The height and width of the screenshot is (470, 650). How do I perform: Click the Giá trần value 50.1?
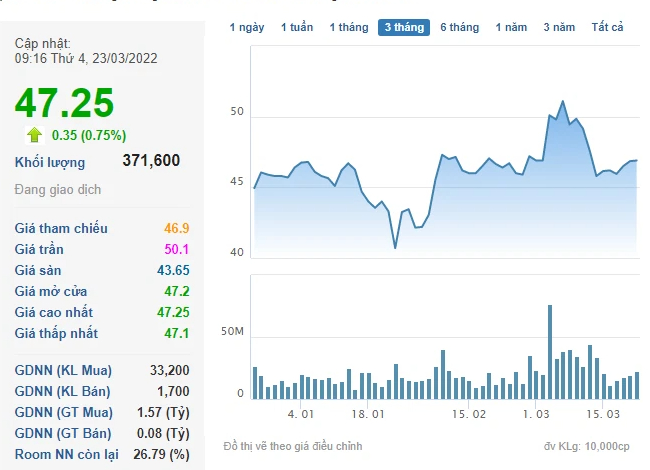click(174, 250)
